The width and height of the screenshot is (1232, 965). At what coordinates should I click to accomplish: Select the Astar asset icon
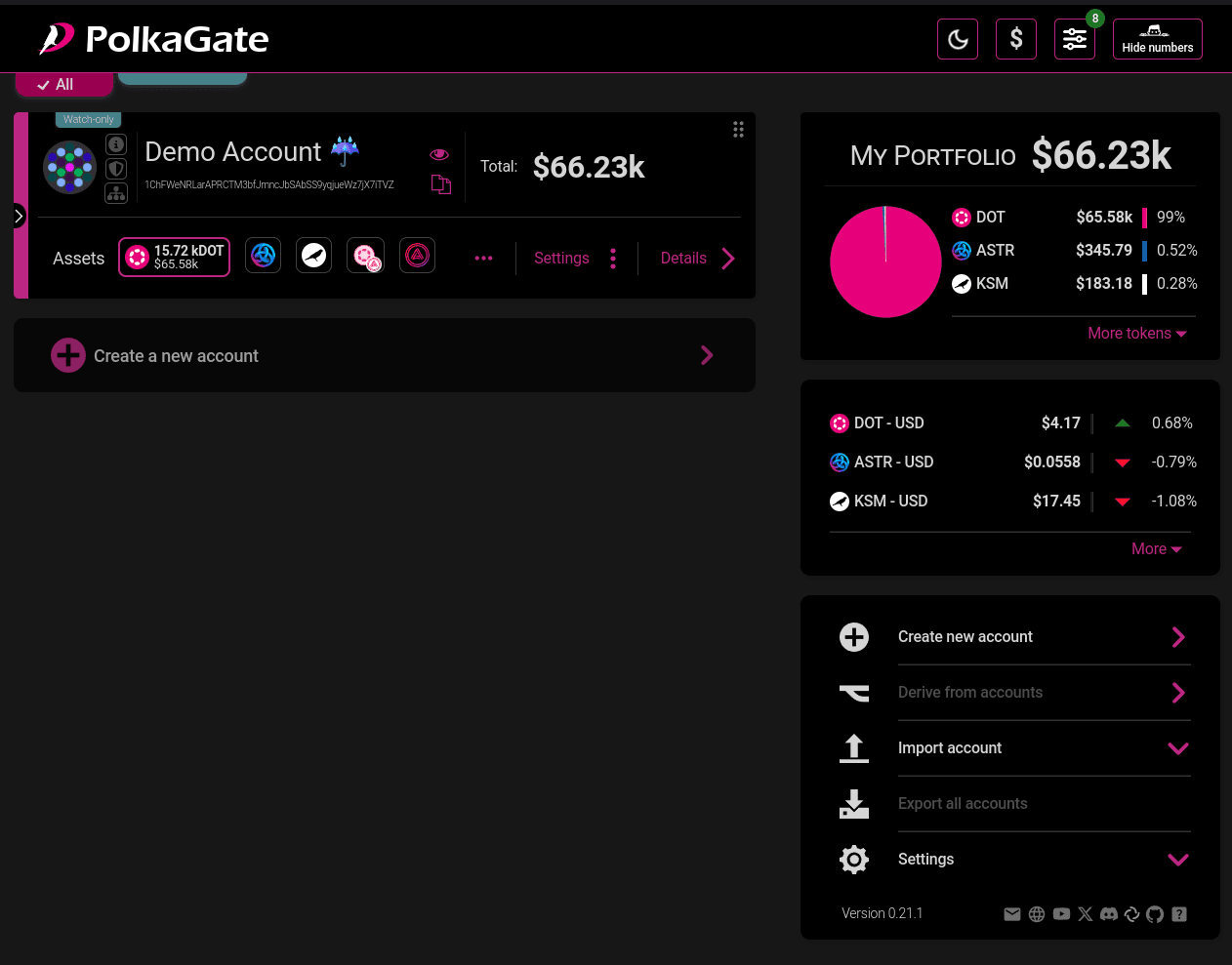263,256
